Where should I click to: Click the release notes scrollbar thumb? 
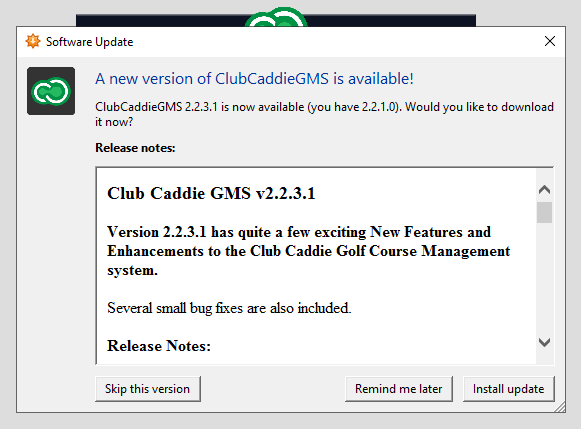(544, 212)
